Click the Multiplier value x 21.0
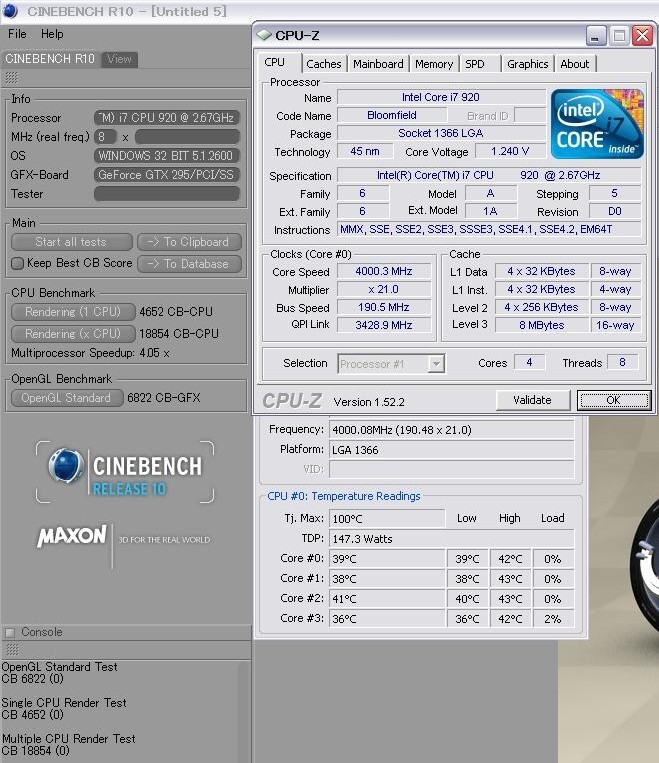 click(384, 289)
